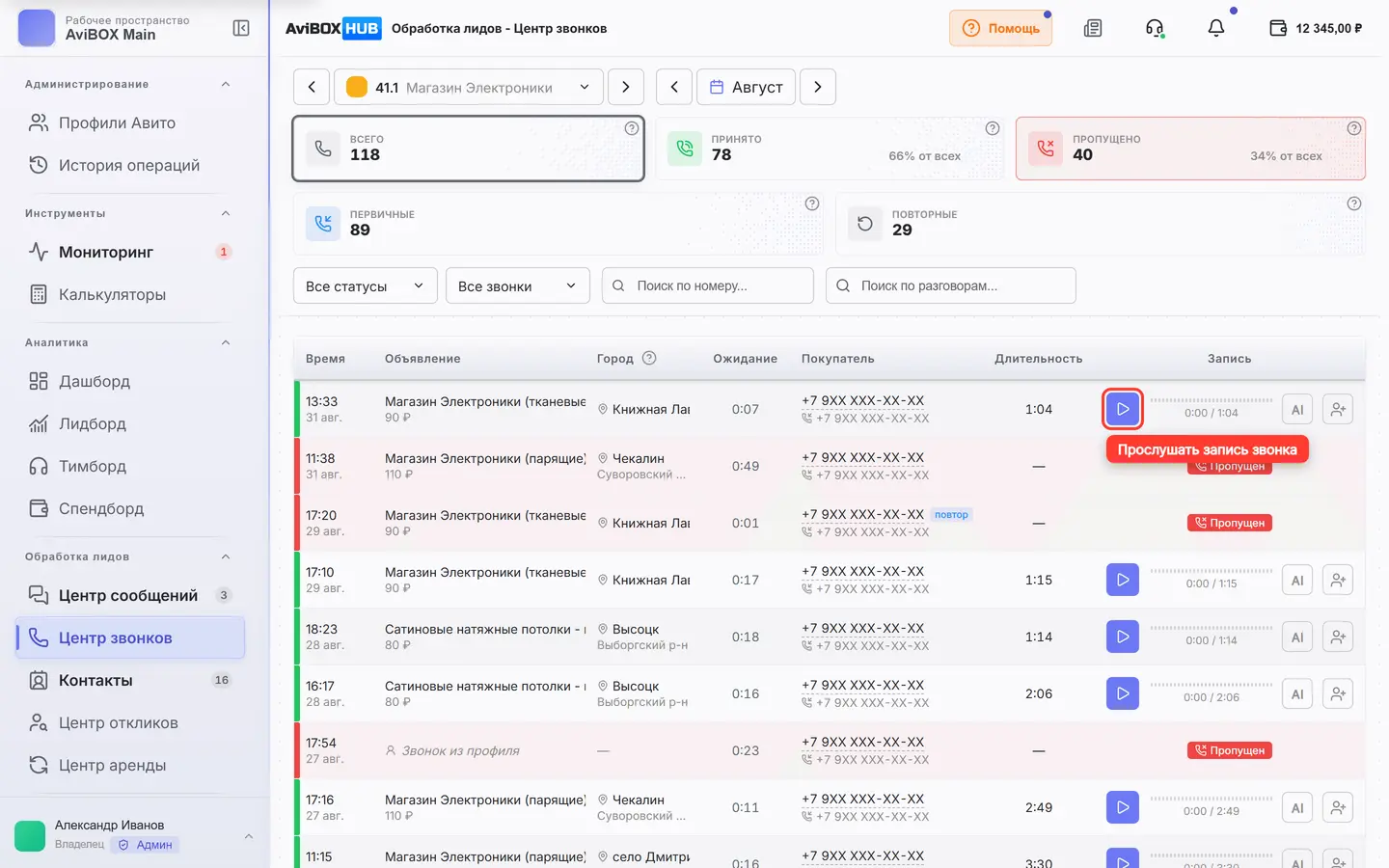Open Центр сообщений in the sidebar
The width and height of the screenshot is (1389, 868).
(130, 595)
